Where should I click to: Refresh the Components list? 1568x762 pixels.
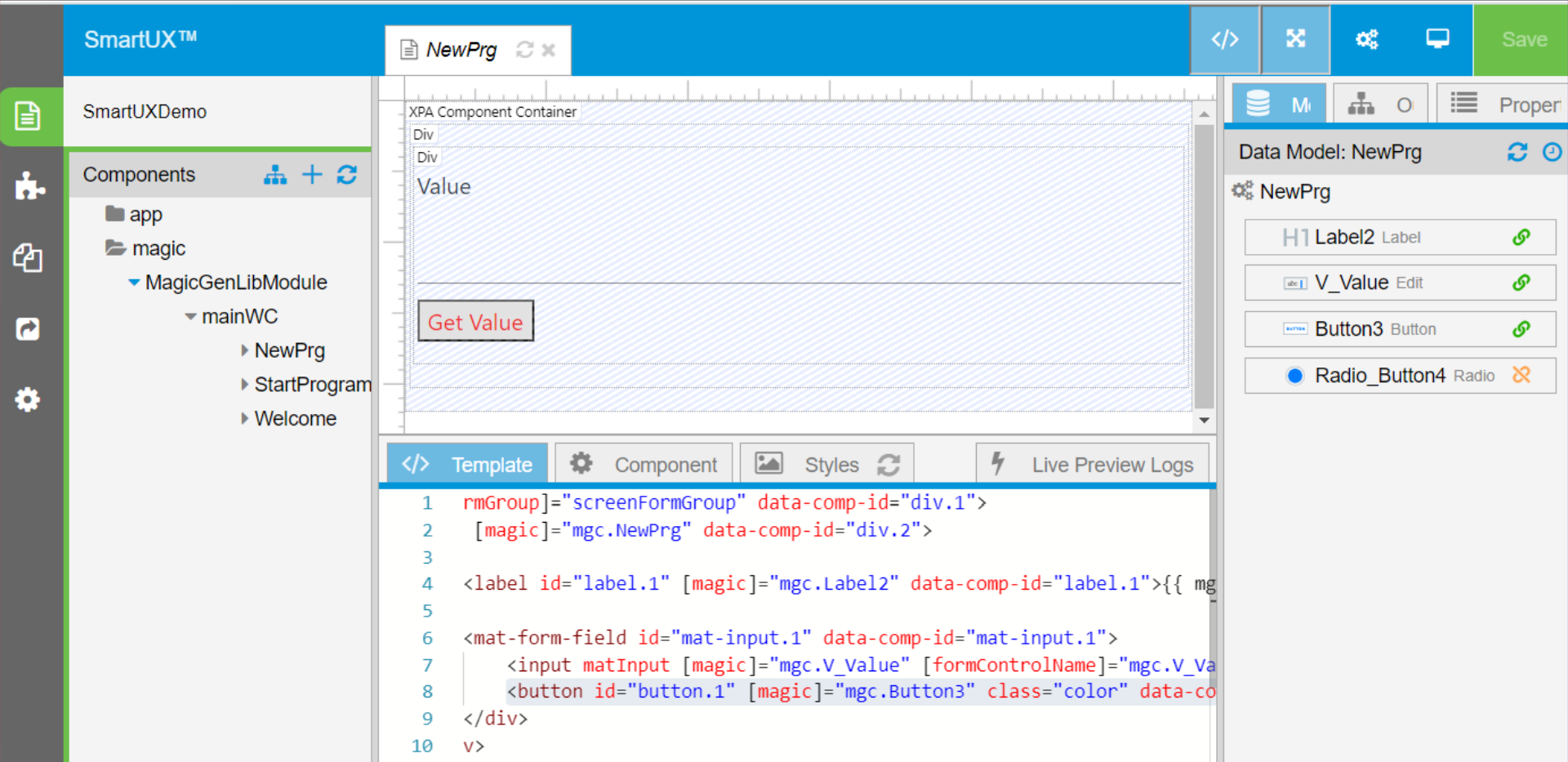tap(347, 174)
